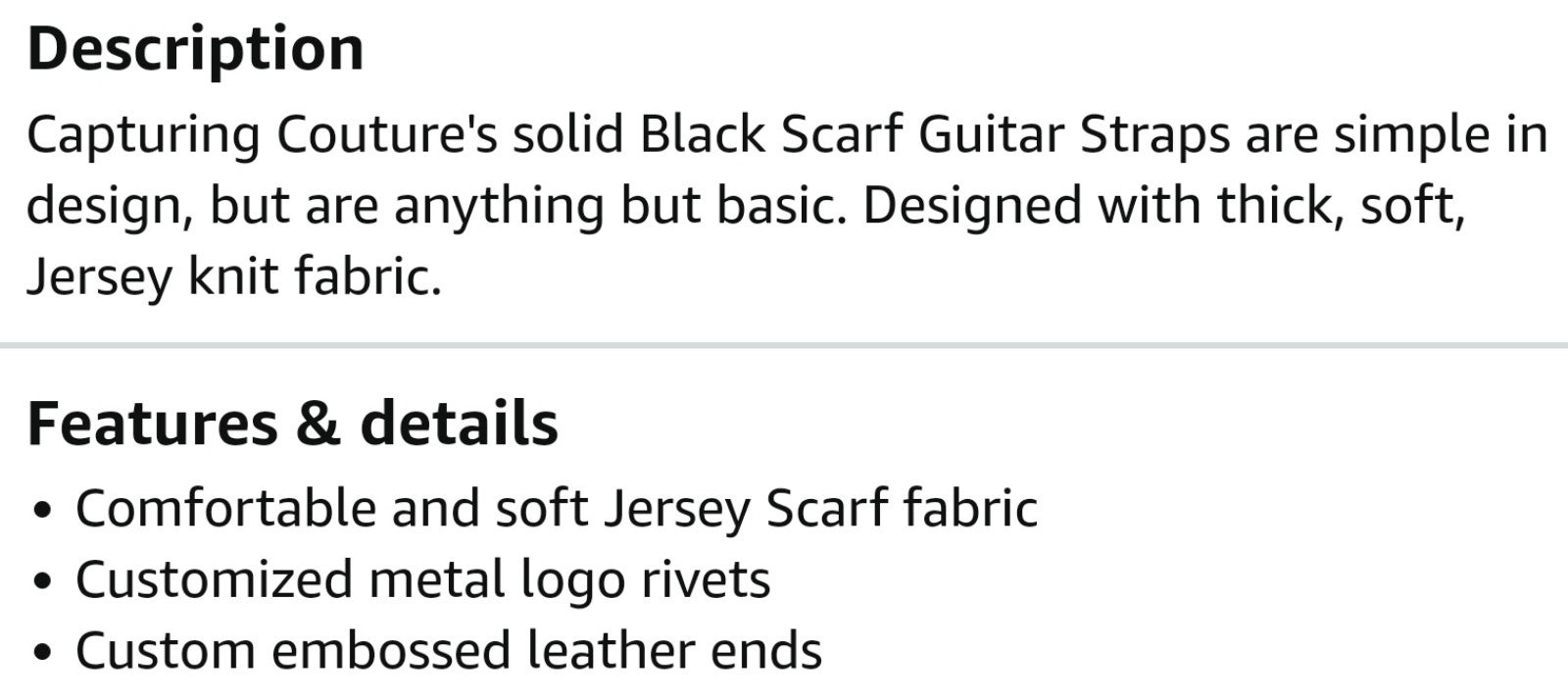Screen dimensions: 1568x700
Task: Click the "Comfortable and soft Jersey Scarf fabric" bullet
Action: tap(557, 509)
